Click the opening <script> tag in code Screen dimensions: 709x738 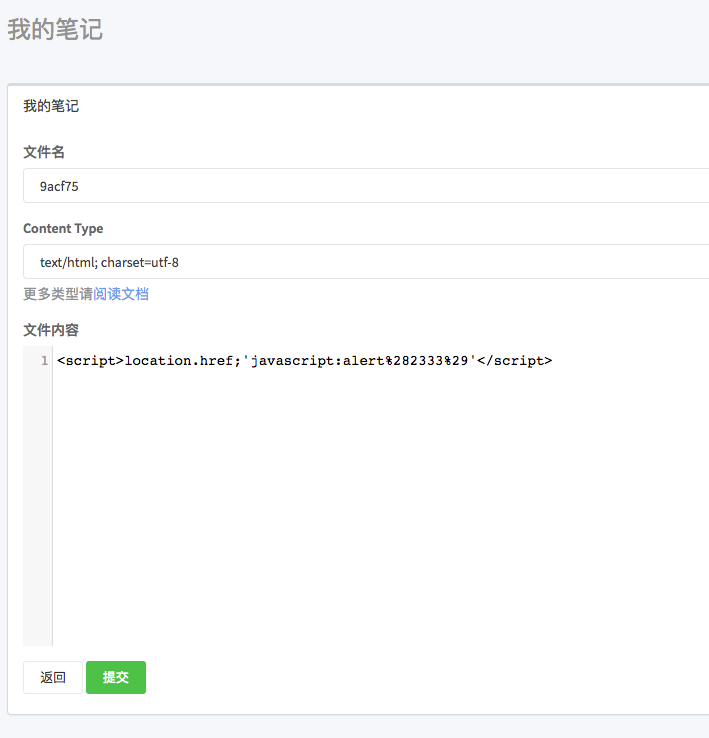coord(91,361)
